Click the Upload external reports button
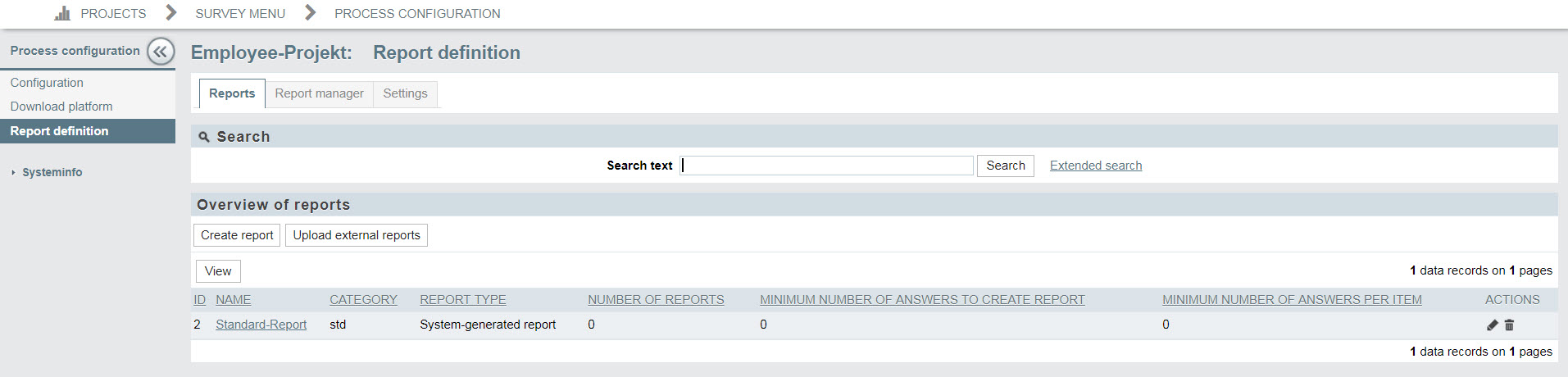The width and height of the screenshot is (1568, 377). tap(357, 235)
